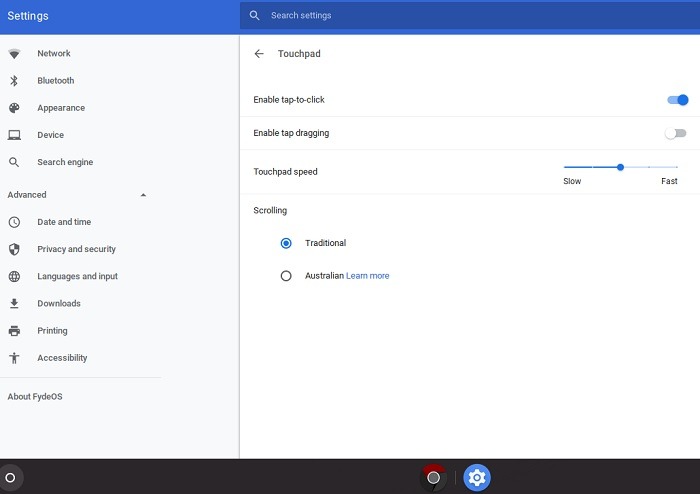
Task: Click the Search engine magnifier icon
Action: pyautogui.click(x=14, y=162)
